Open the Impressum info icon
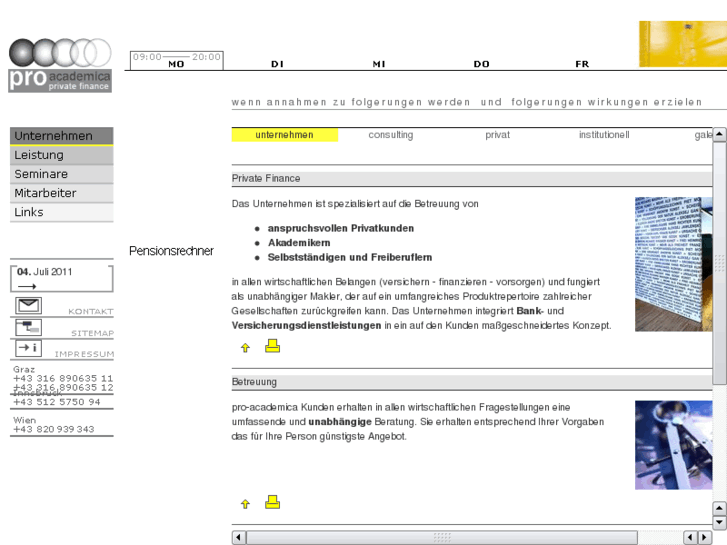 point(28,348)
